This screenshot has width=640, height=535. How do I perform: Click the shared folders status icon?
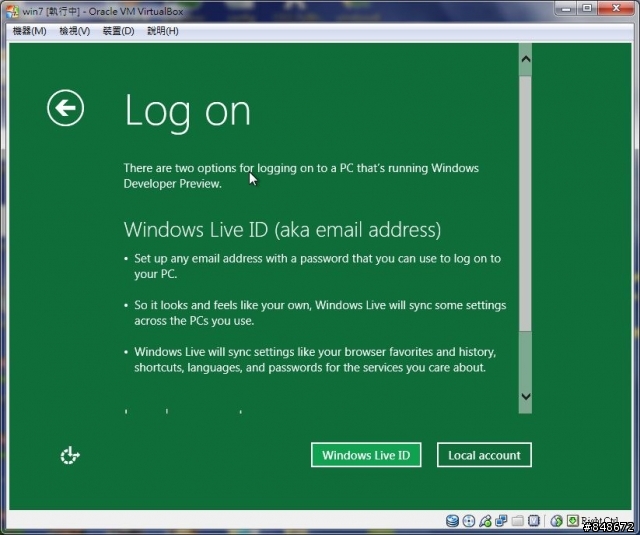518,521
